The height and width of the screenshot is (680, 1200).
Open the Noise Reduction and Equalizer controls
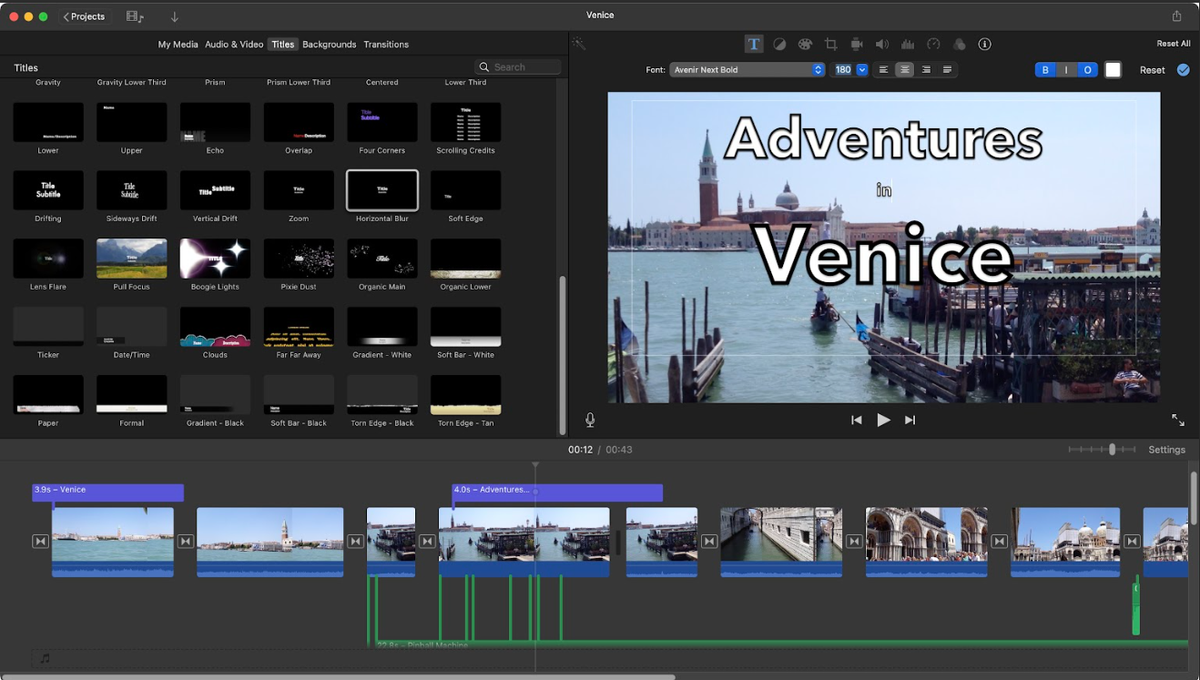tap(907, 44)
